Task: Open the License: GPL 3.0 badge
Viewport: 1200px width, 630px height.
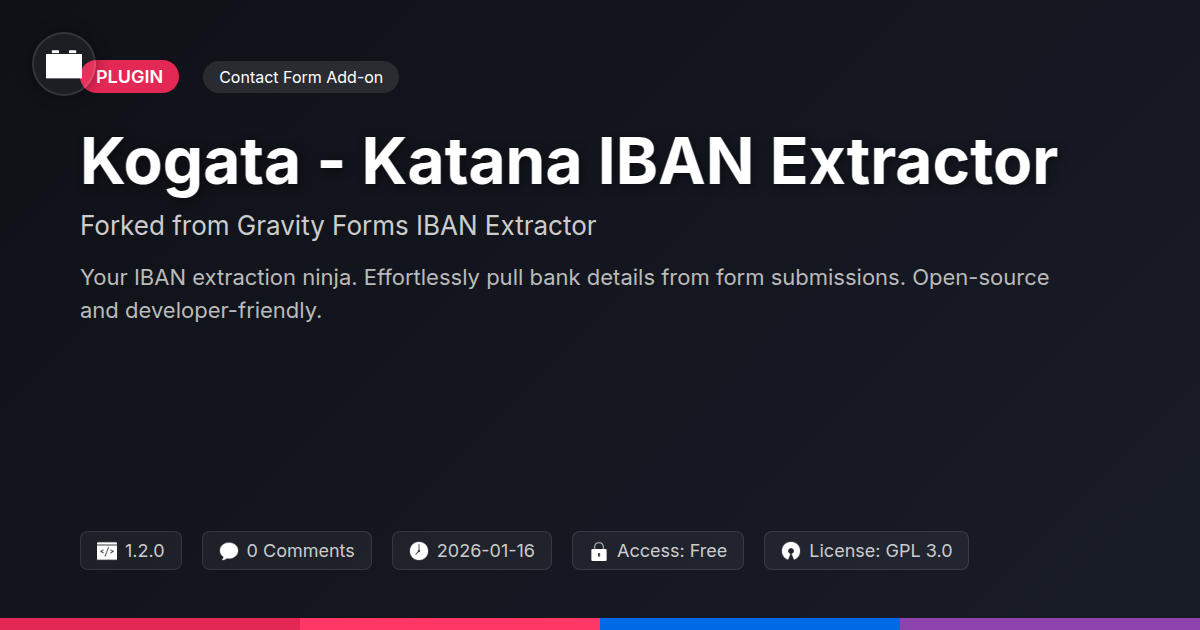Action: [866, 551]
